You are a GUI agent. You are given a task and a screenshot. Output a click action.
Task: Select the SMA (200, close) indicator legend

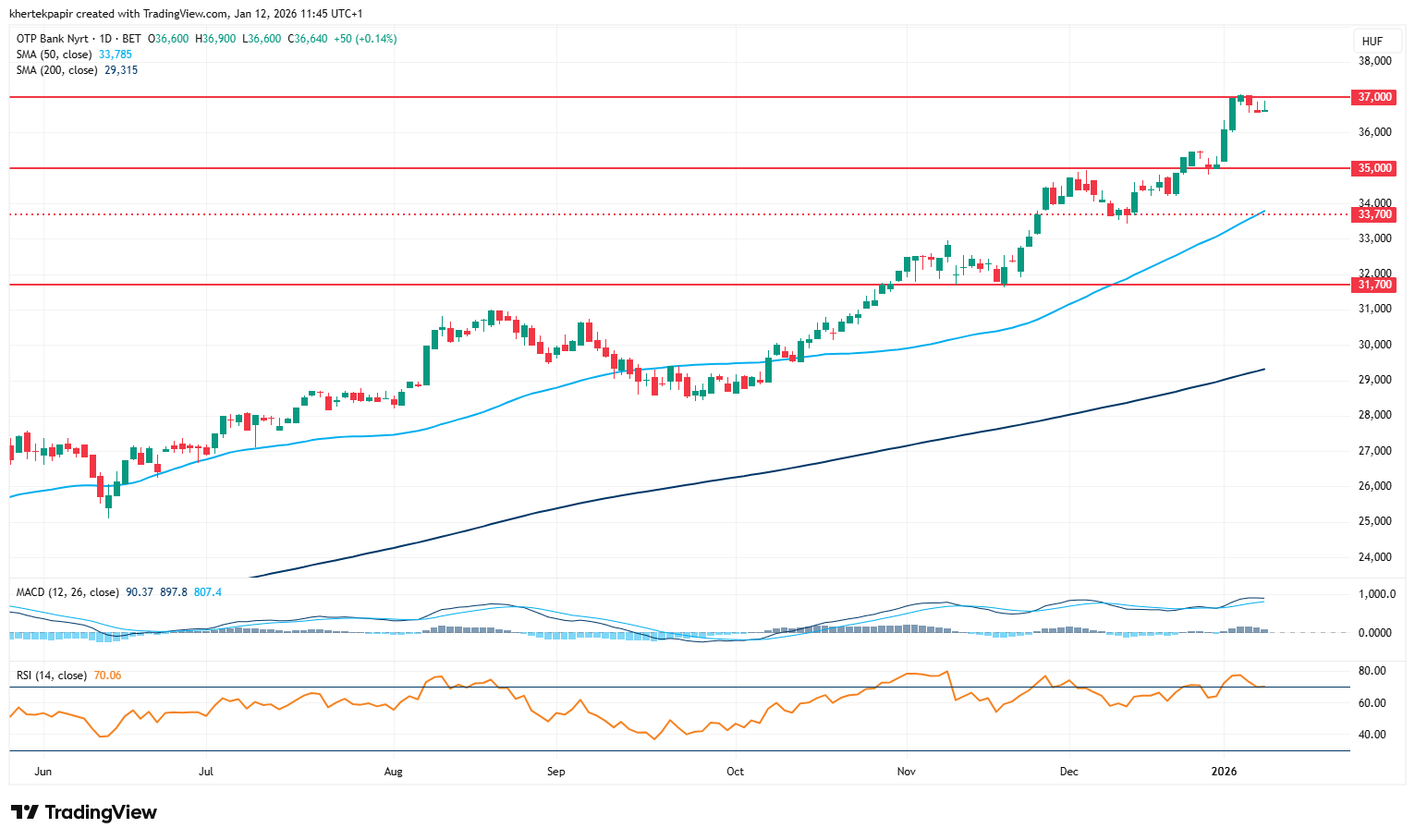point(57,70)
